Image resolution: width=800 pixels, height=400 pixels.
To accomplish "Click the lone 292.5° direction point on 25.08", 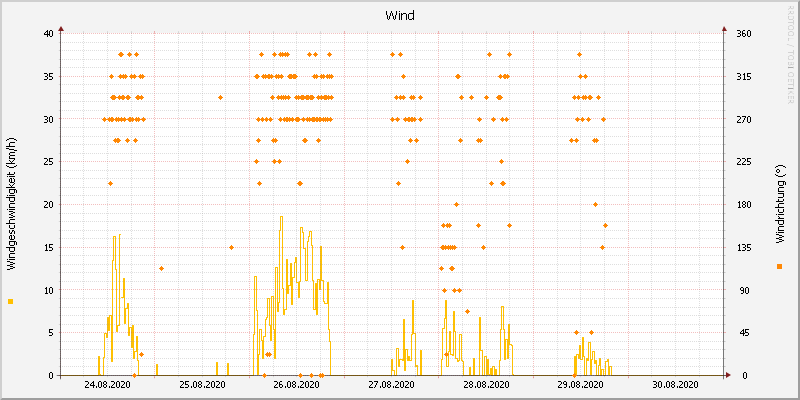I will (x=220, y=97).
